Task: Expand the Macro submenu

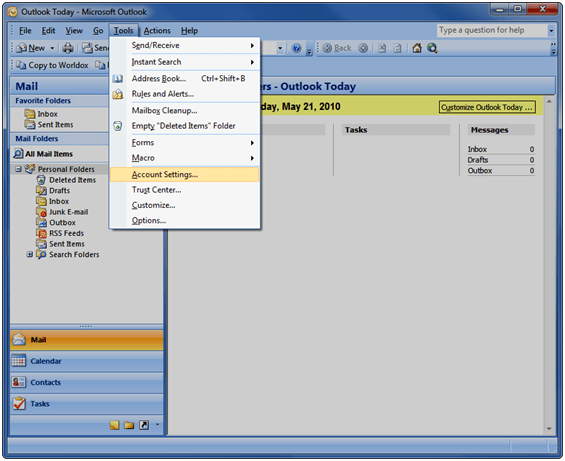Action: pos(184,158)
